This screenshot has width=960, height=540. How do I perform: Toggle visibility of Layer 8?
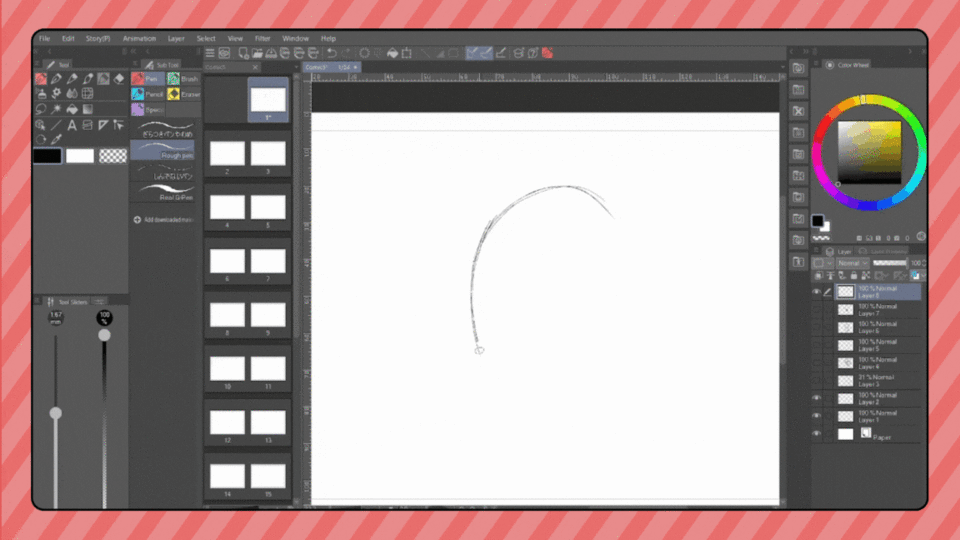point(816,292)
